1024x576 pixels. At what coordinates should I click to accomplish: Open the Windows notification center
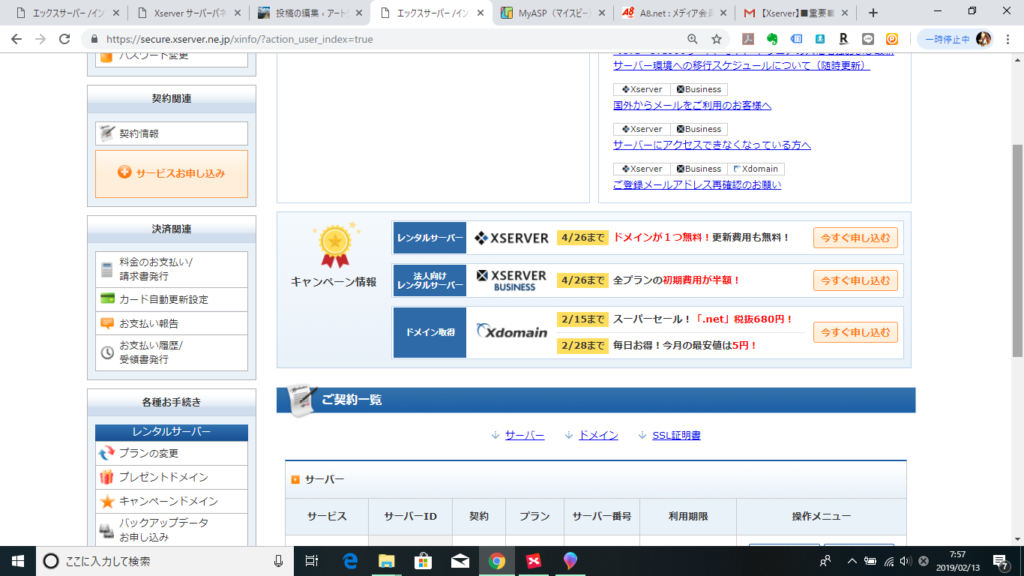(1000, 561)
